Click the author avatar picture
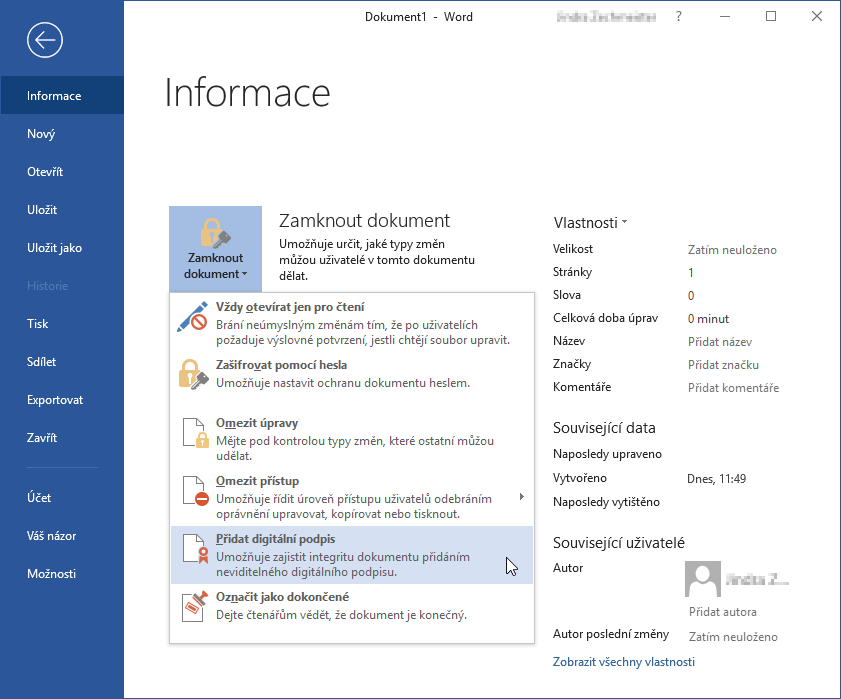The image size is (841, 699). pos(703,579)
